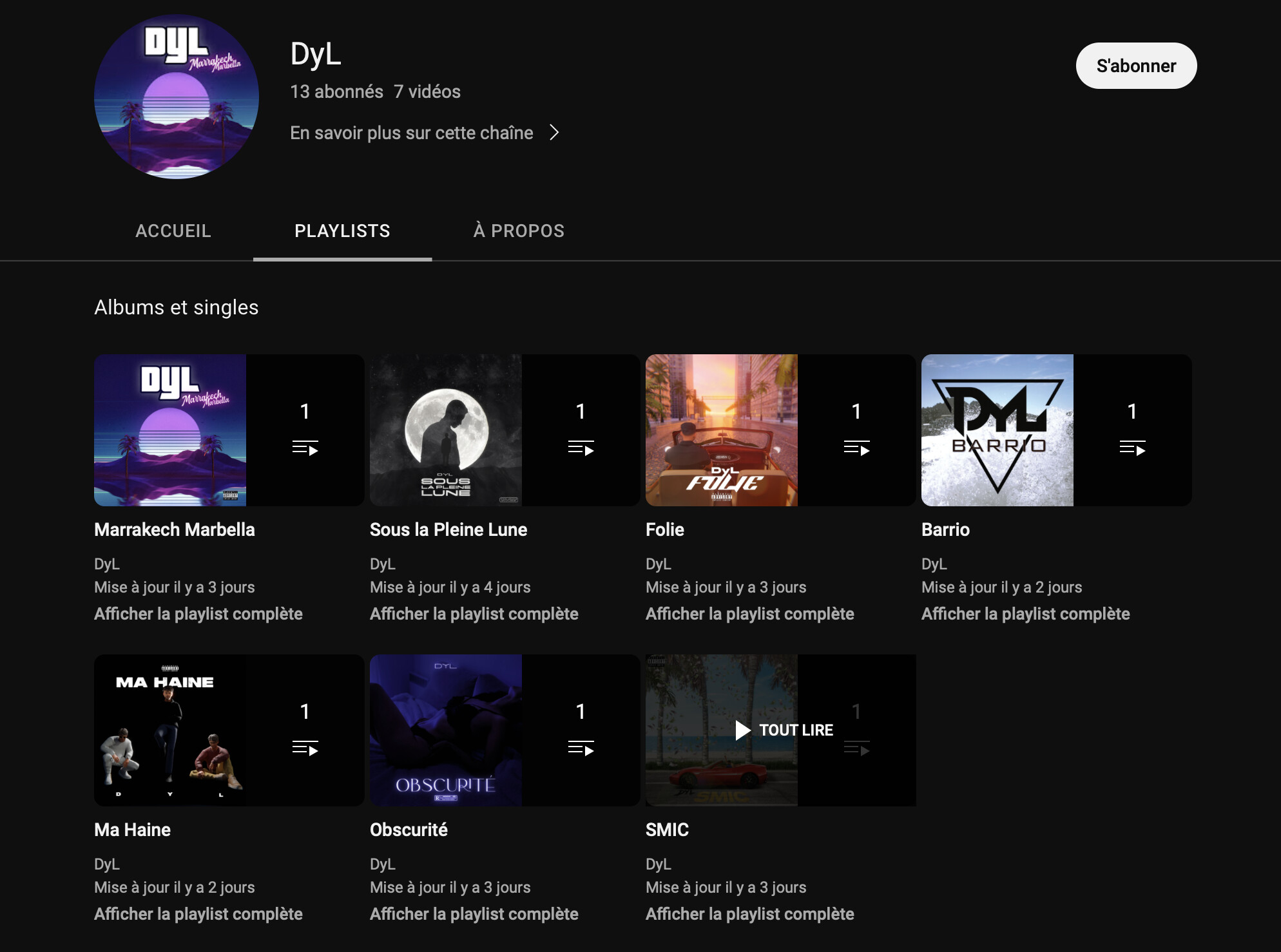Screen dimensions: 1281x952
Task: Click update date text under Barrio
Action: (1002, 587)
